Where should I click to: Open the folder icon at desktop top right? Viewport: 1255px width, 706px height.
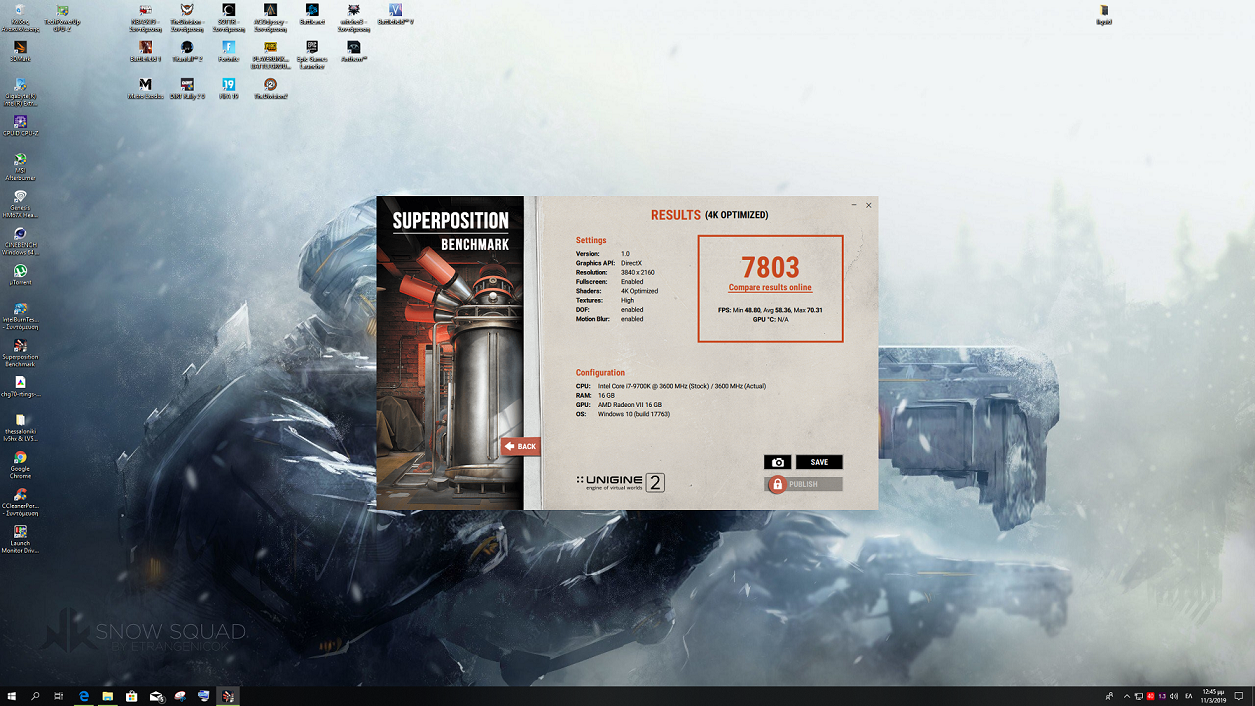[1104, 14]
